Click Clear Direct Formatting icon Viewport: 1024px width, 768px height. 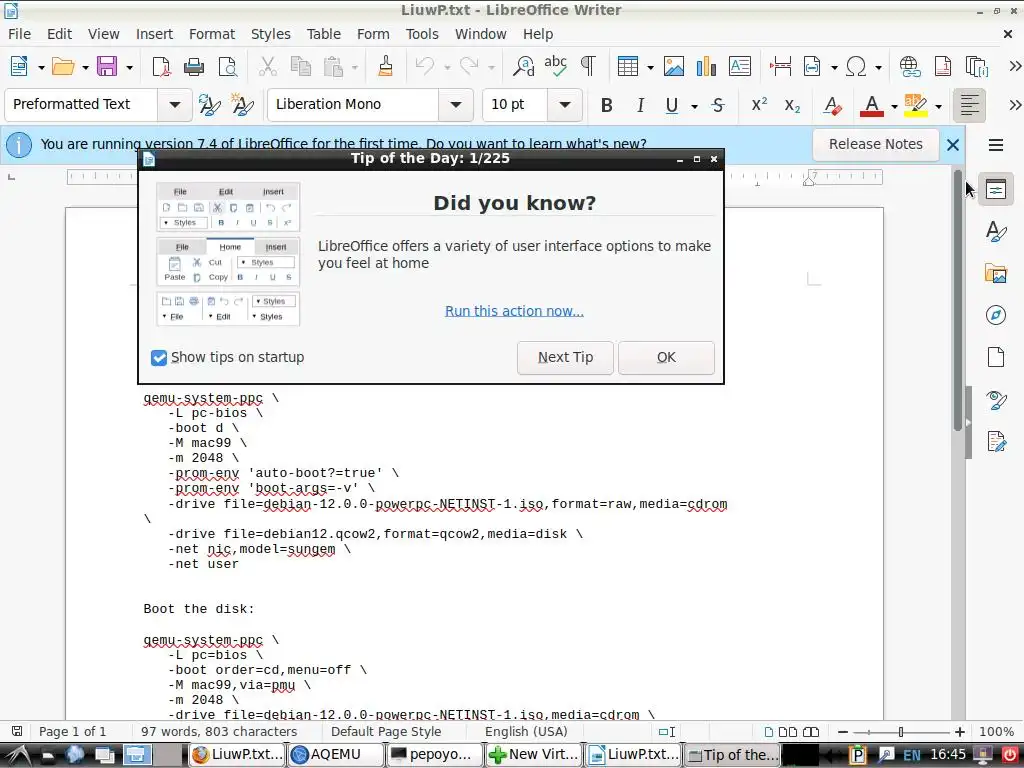coord(832,105)
